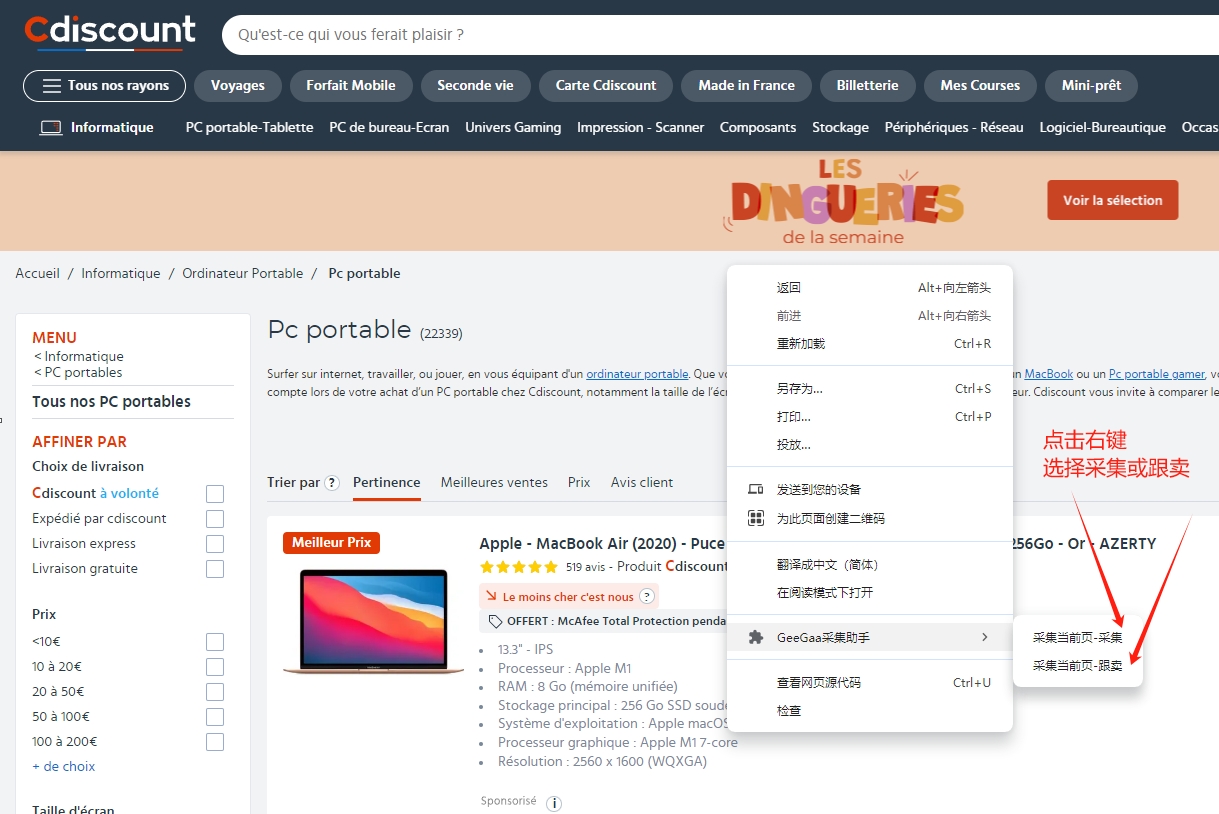Screen dimensions: 1219x814
Task: Click the Informatique laptop icon
Action: (x=51, y=128)
